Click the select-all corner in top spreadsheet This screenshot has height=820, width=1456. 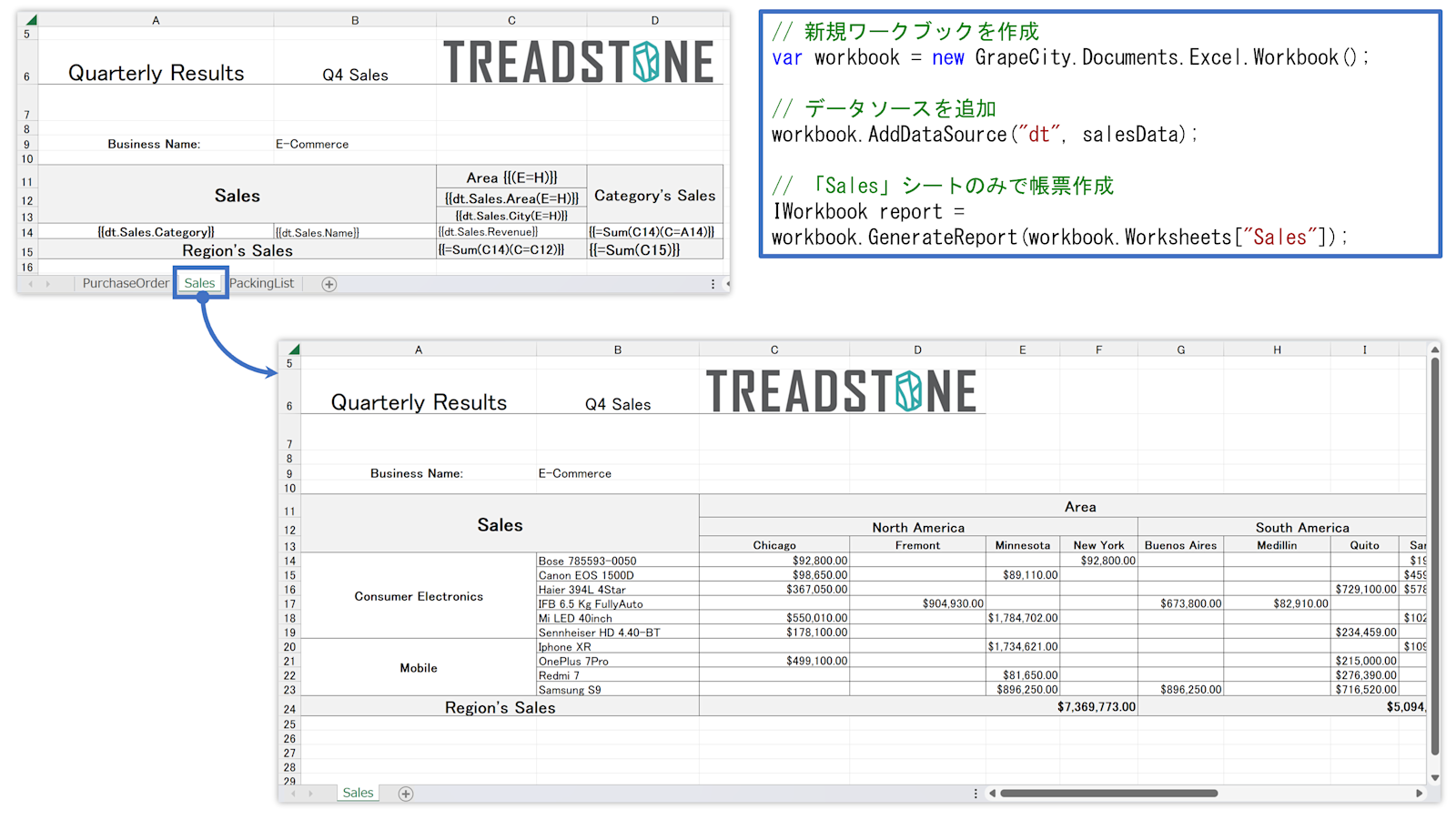coord(30,19)
